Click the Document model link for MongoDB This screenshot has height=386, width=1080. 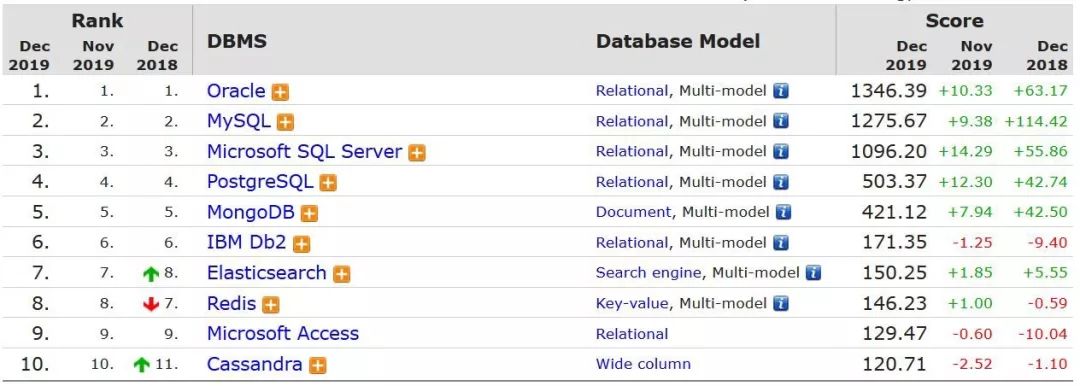tap(633, 212)
